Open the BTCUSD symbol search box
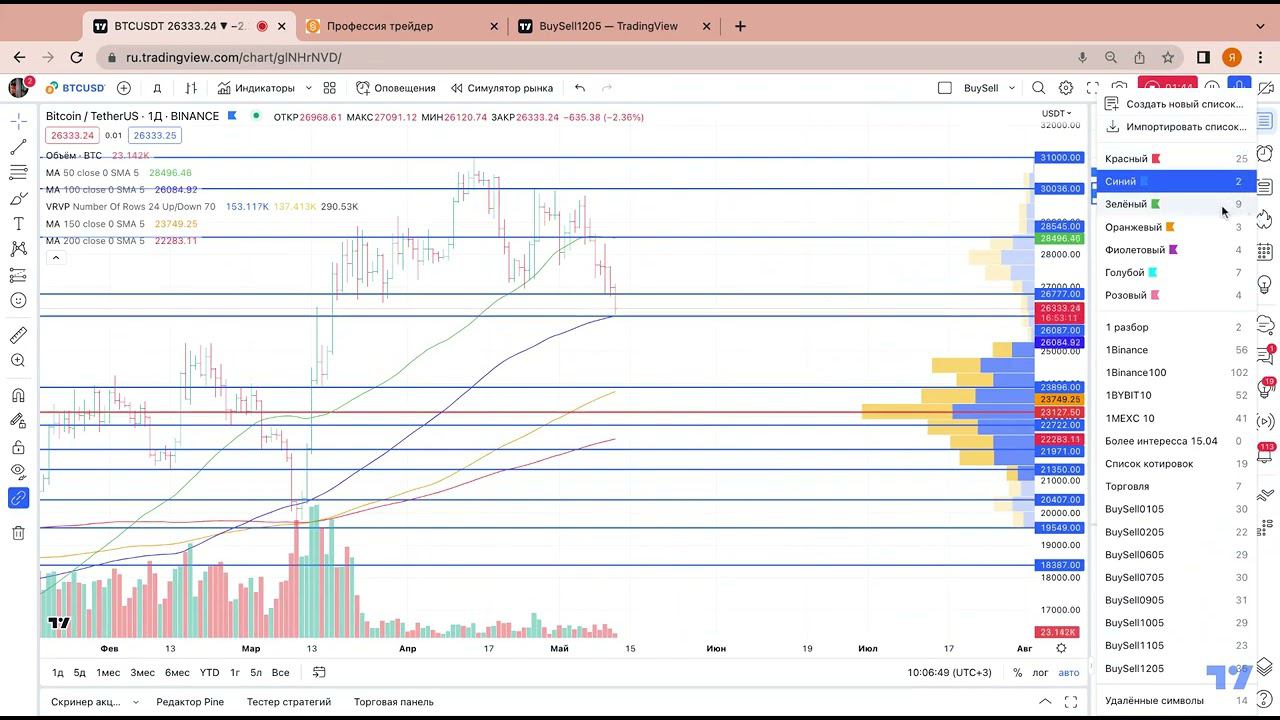Viewport: 1280px width, 720px height. (74, 88)
